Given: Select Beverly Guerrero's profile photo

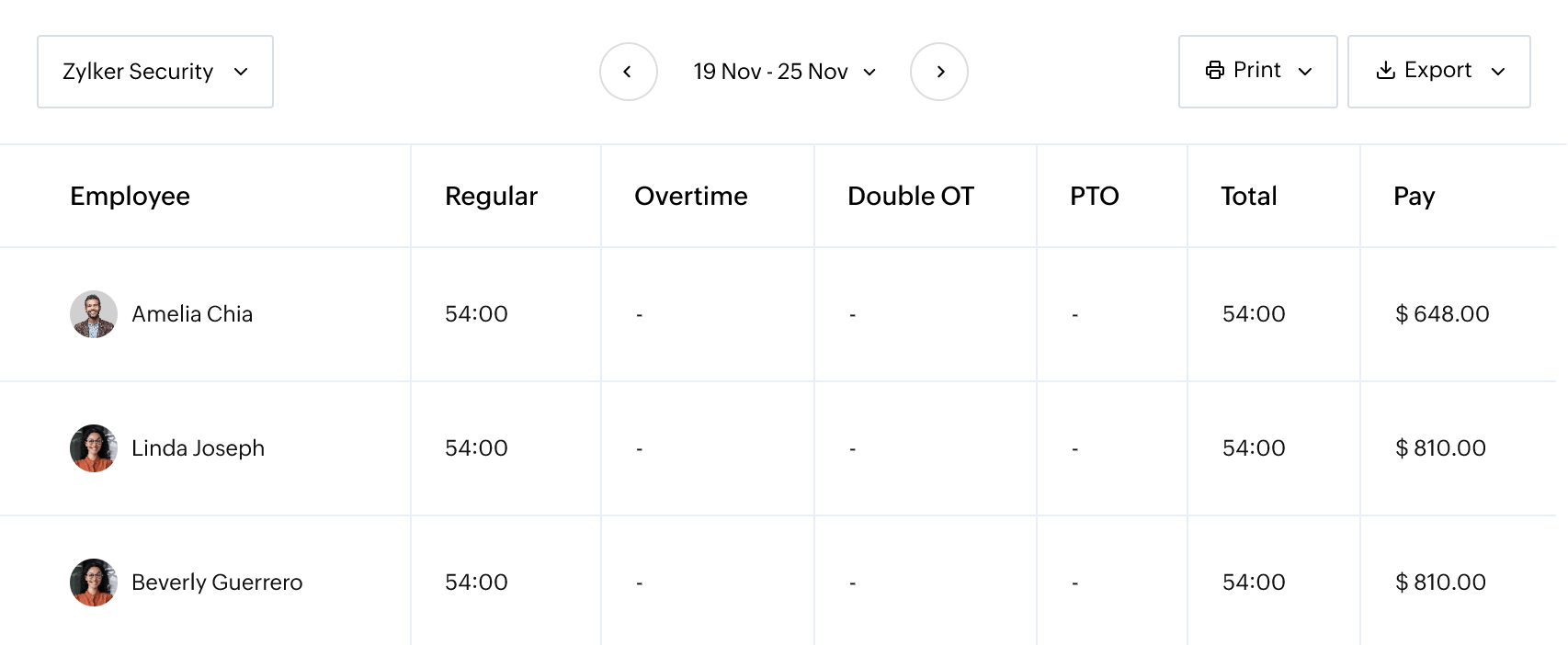Looking at the screenshot, I should click(93, 582).
